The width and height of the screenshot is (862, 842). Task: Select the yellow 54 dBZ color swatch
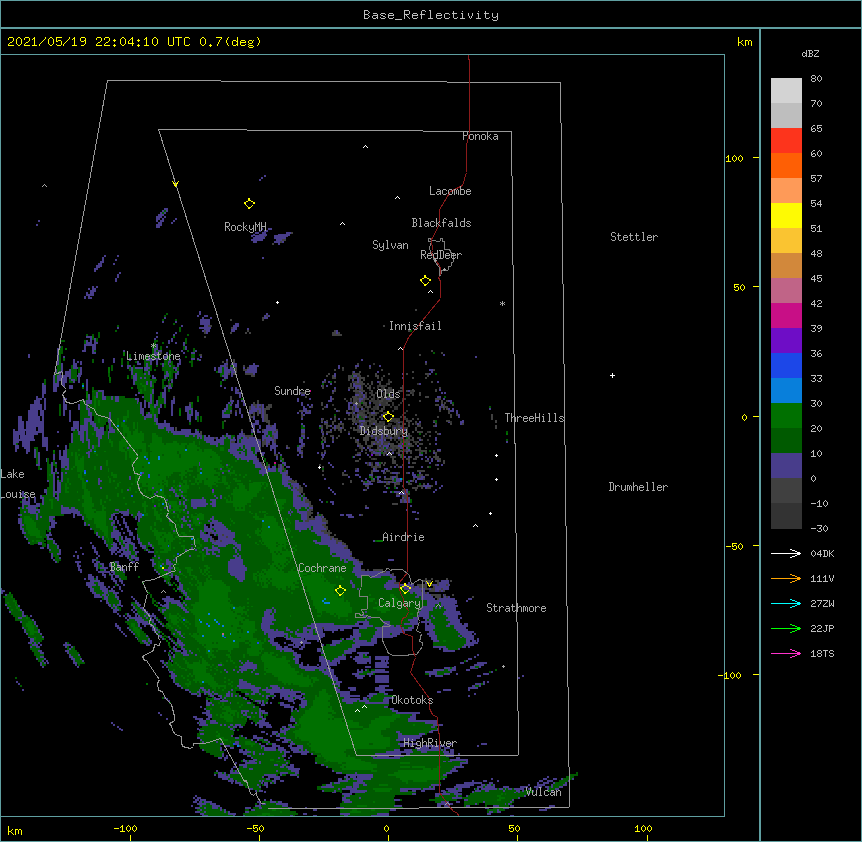pos(786,215)
